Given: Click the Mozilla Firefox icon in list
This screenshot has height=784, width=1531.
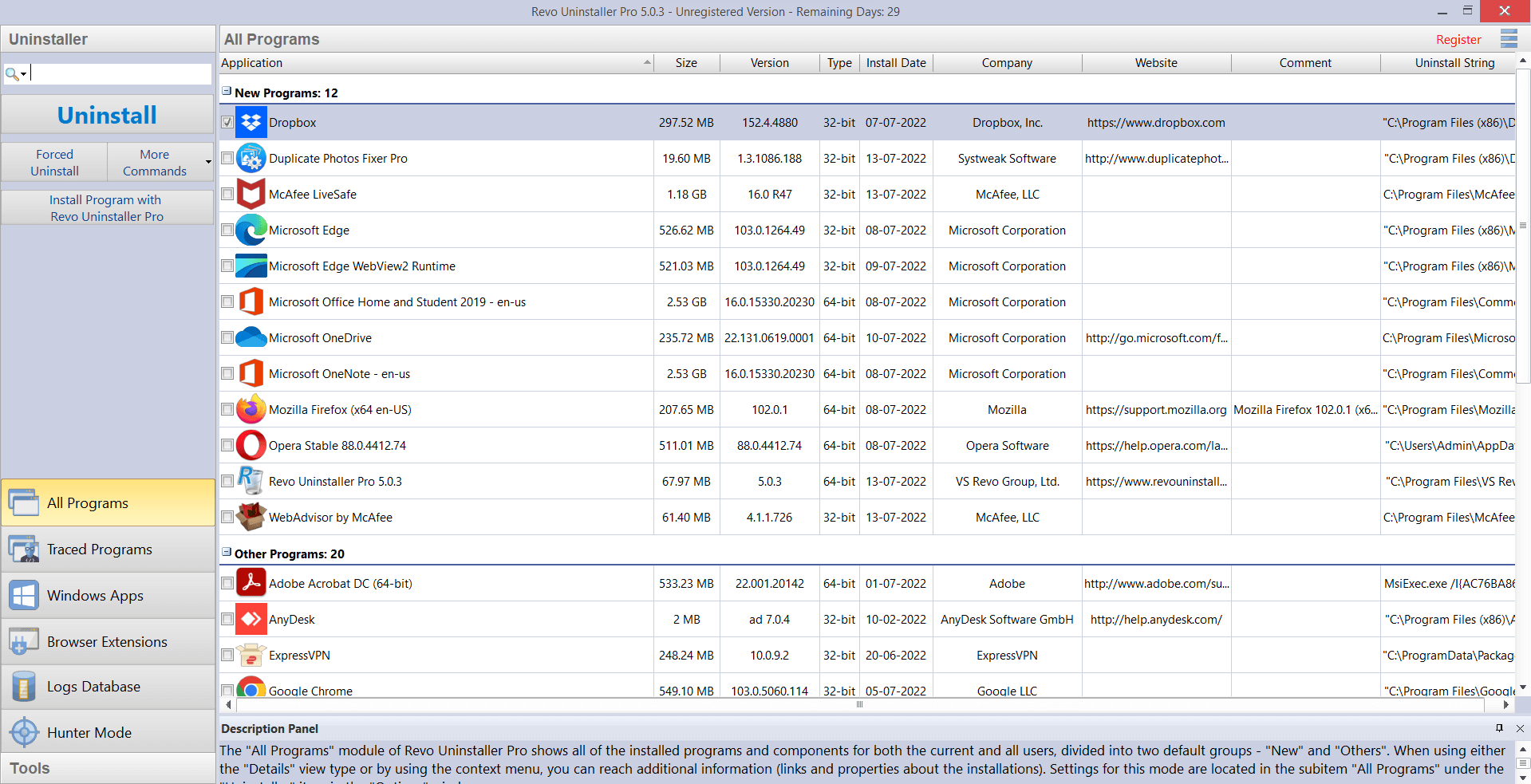Looking at the screenshot, I should click(x=251, y=410).
